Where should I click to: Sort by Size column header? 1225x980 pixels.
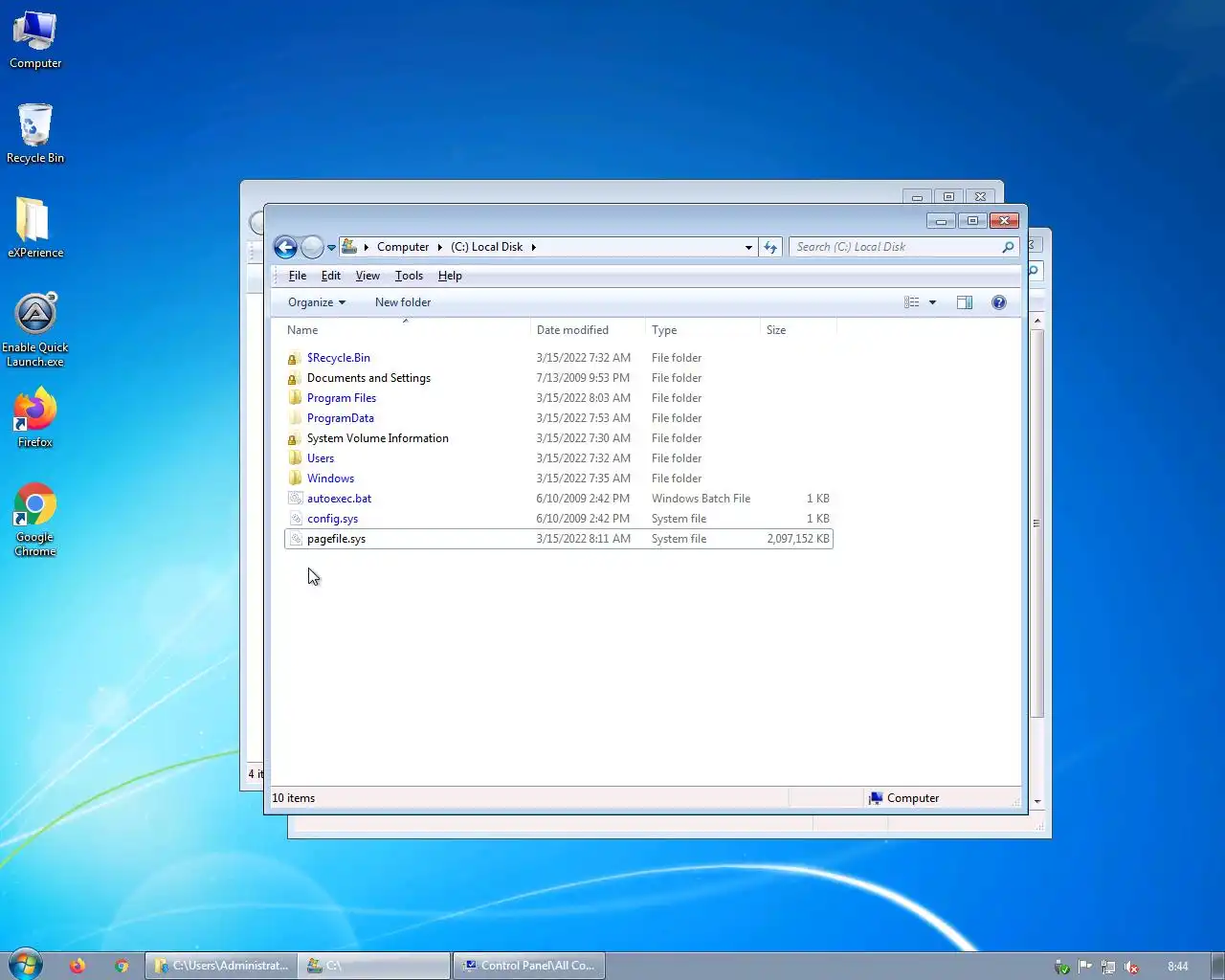pos(798,330)
